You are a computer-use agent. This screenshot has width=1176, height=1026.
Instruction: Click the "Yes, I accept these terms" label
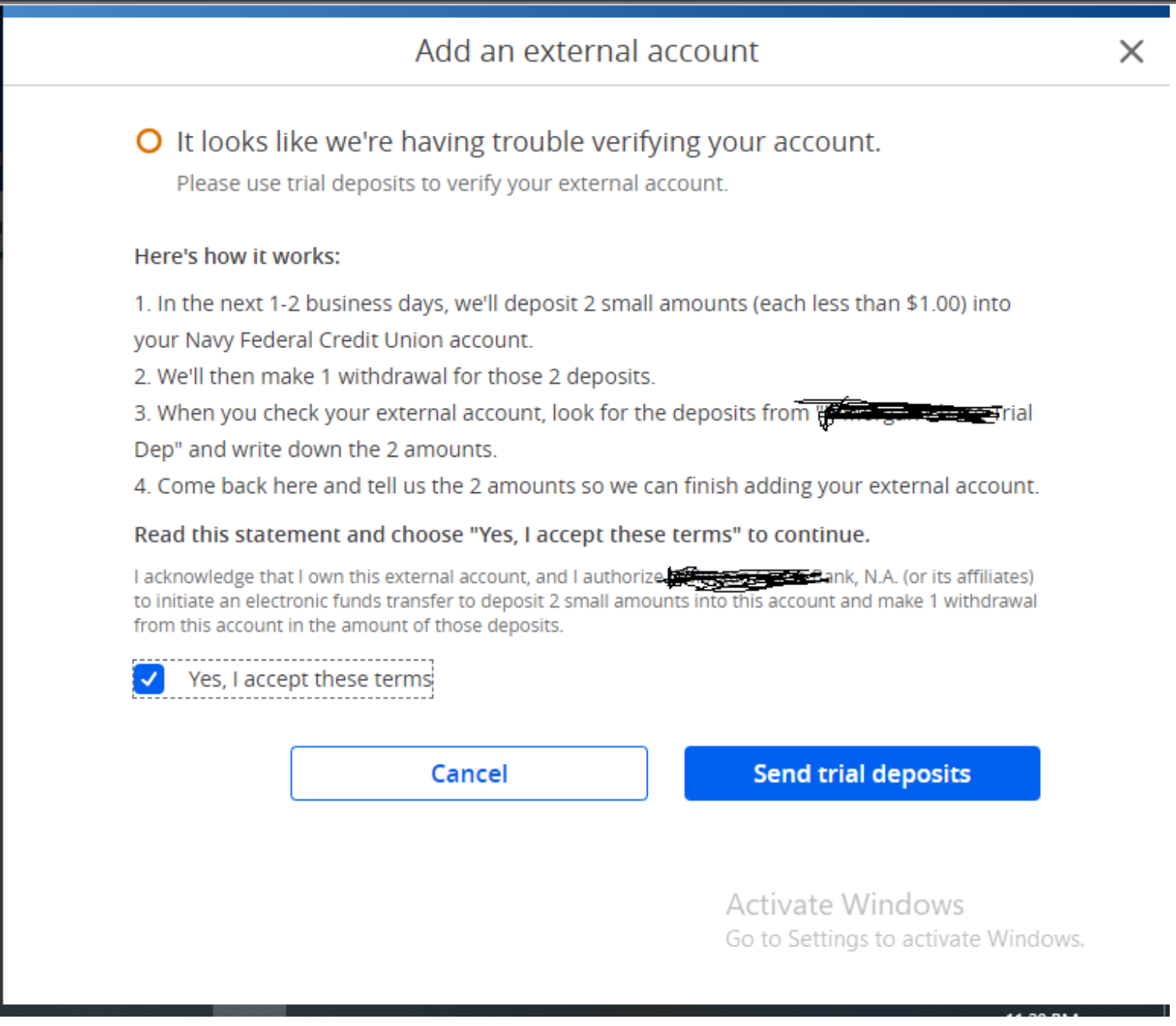tap(310, 679)
